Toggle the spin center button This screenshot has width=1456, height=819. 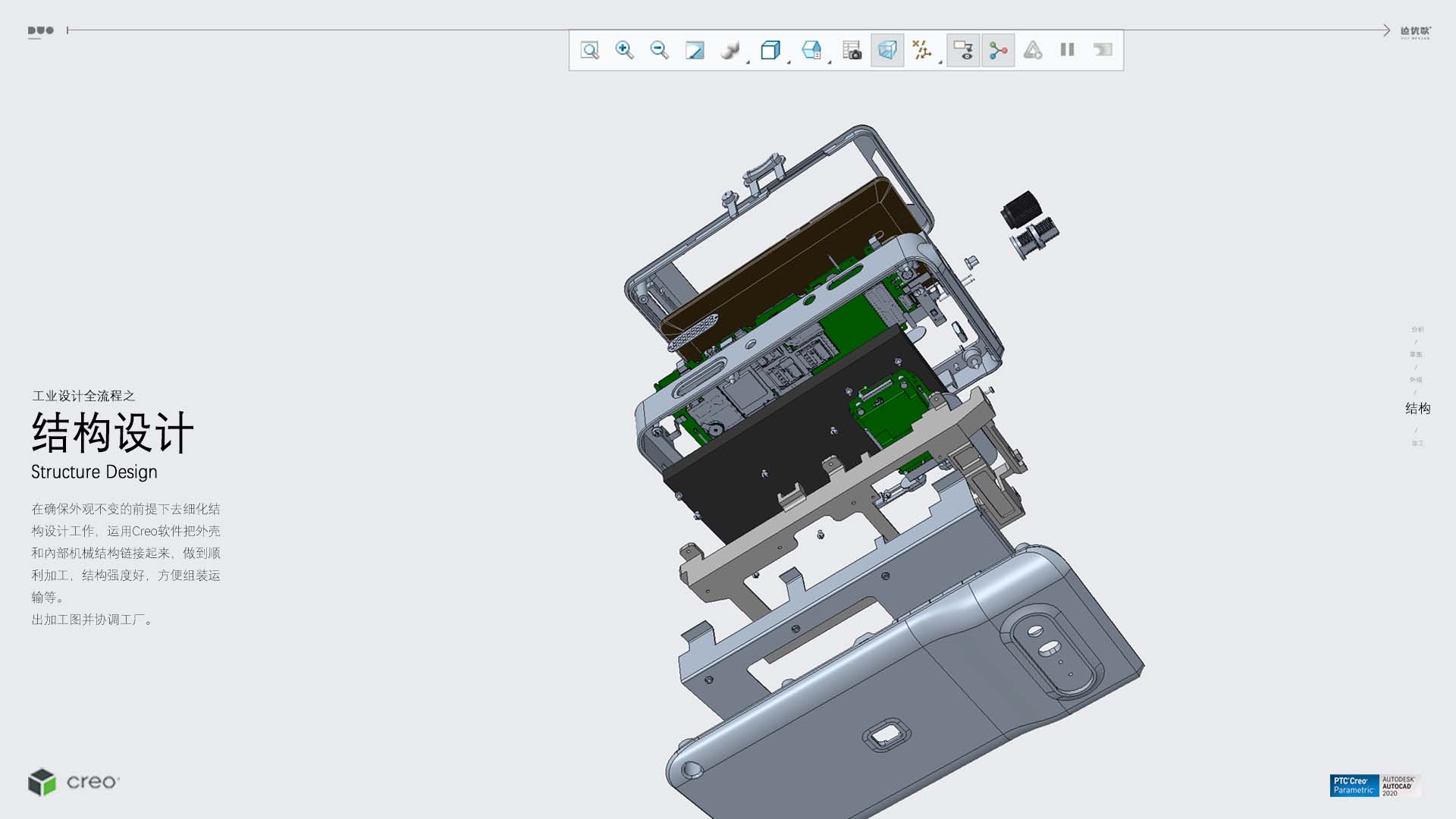(x=998, y=50)
